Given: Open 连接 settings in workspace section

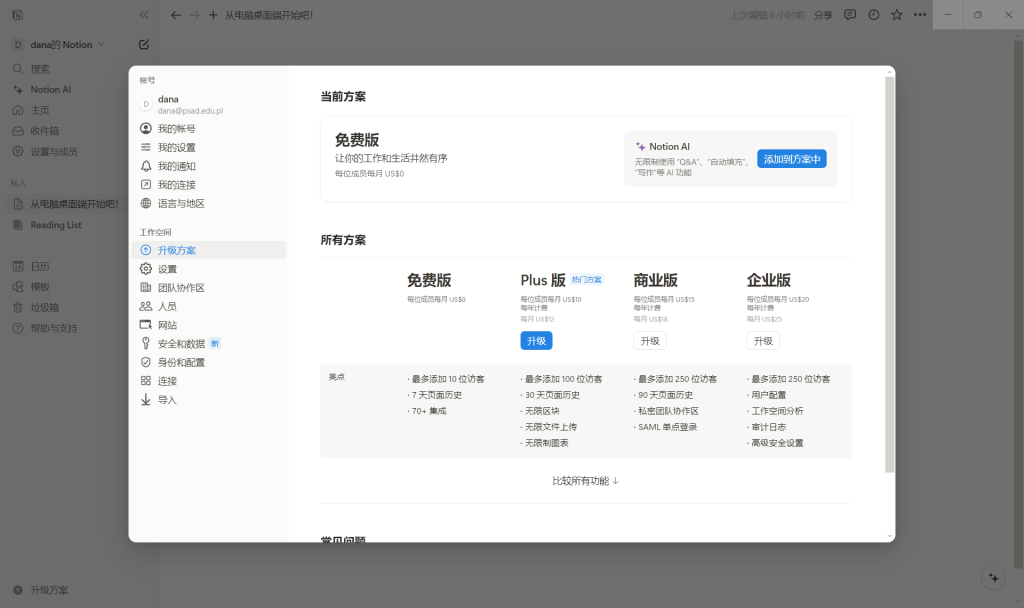Looking at the screenshot, I should (209, 381).
